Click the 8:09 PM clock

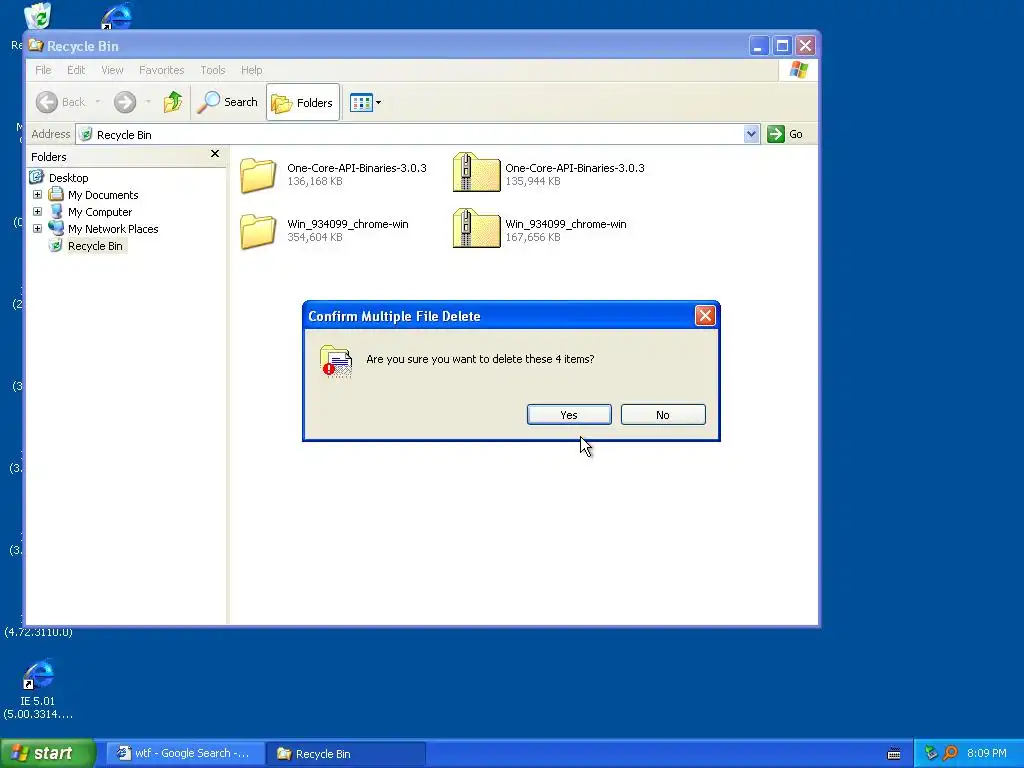click(x=987, y=753)
